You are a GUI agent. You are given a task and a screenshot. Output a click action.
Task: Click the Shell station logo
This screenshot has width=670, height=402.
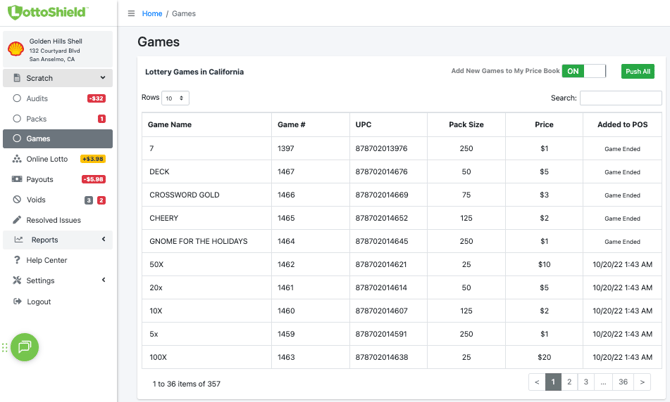[16, 49]
